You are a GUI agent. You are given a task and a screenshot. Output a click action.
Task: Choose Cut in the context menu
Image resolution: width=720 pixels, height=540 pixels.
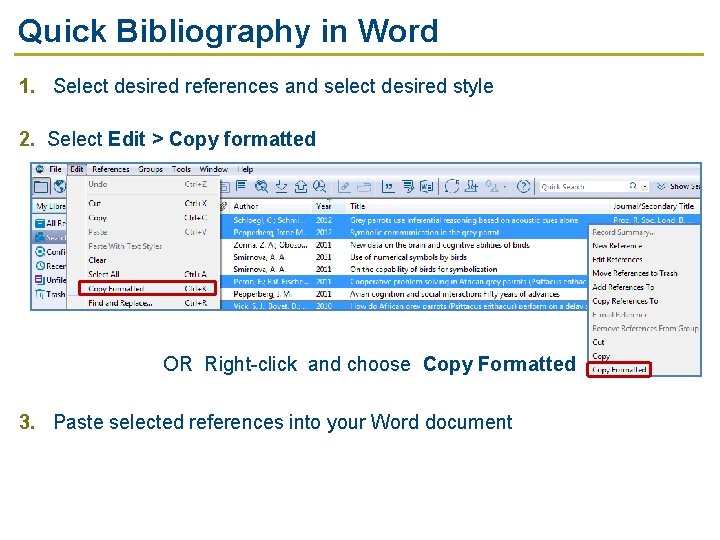[x=645, y=342]
